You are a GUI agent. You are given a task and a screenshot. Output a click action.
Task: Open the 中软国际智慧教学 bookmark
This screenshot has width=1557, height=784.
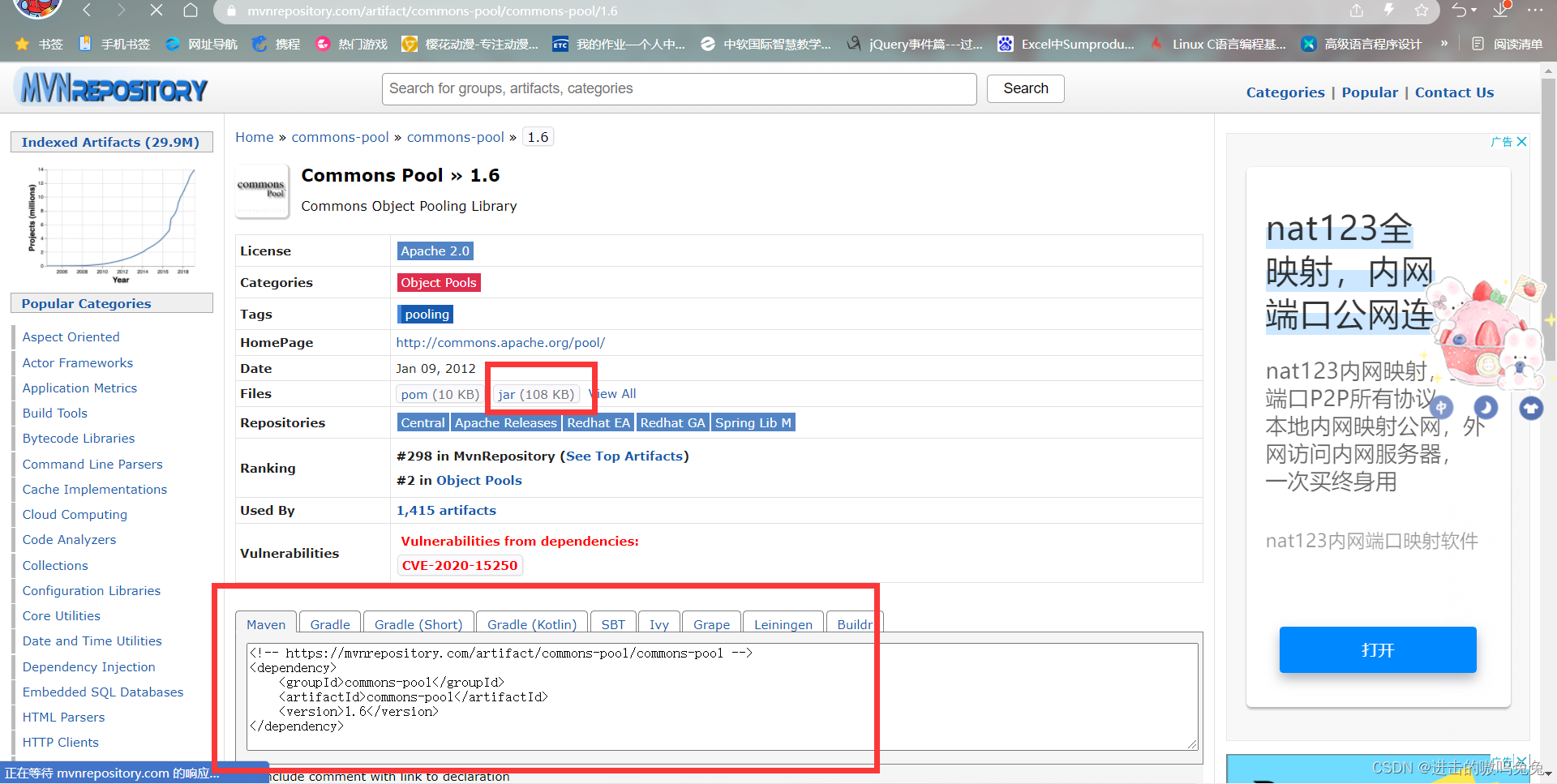coord(766,44)
